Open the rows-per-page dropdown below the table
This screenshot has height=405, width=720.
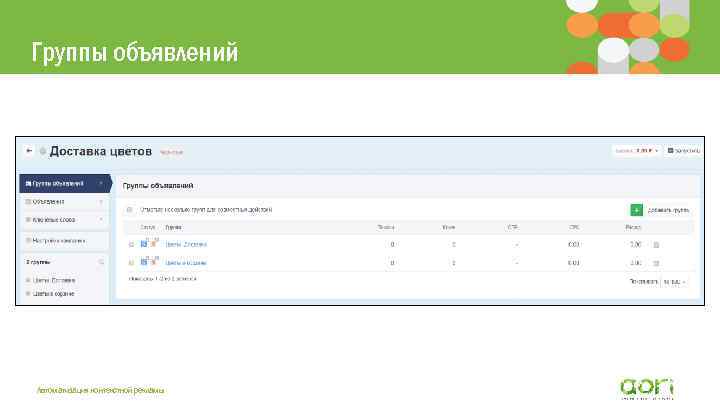pos(674,281)
